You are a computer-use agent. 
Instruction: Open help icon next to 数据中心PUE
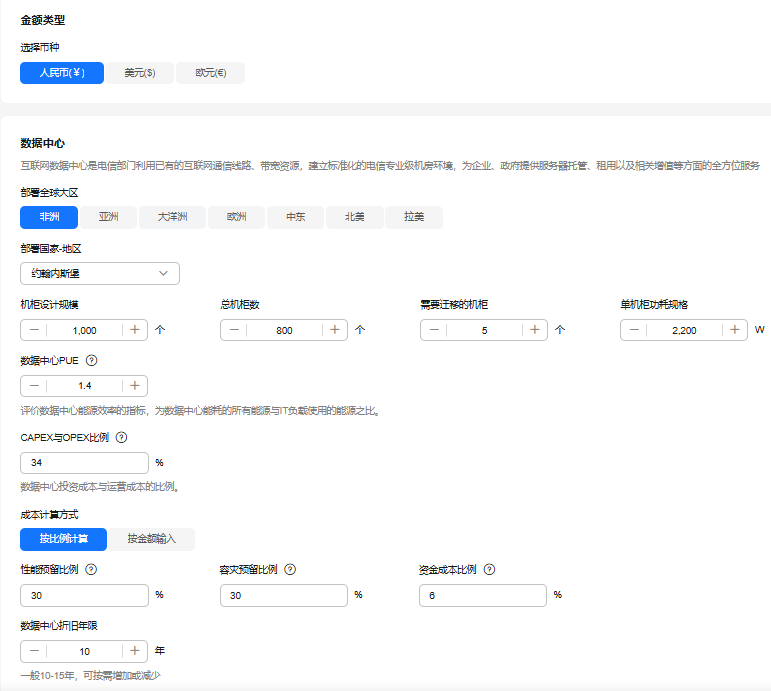click(x=91, y=361)
